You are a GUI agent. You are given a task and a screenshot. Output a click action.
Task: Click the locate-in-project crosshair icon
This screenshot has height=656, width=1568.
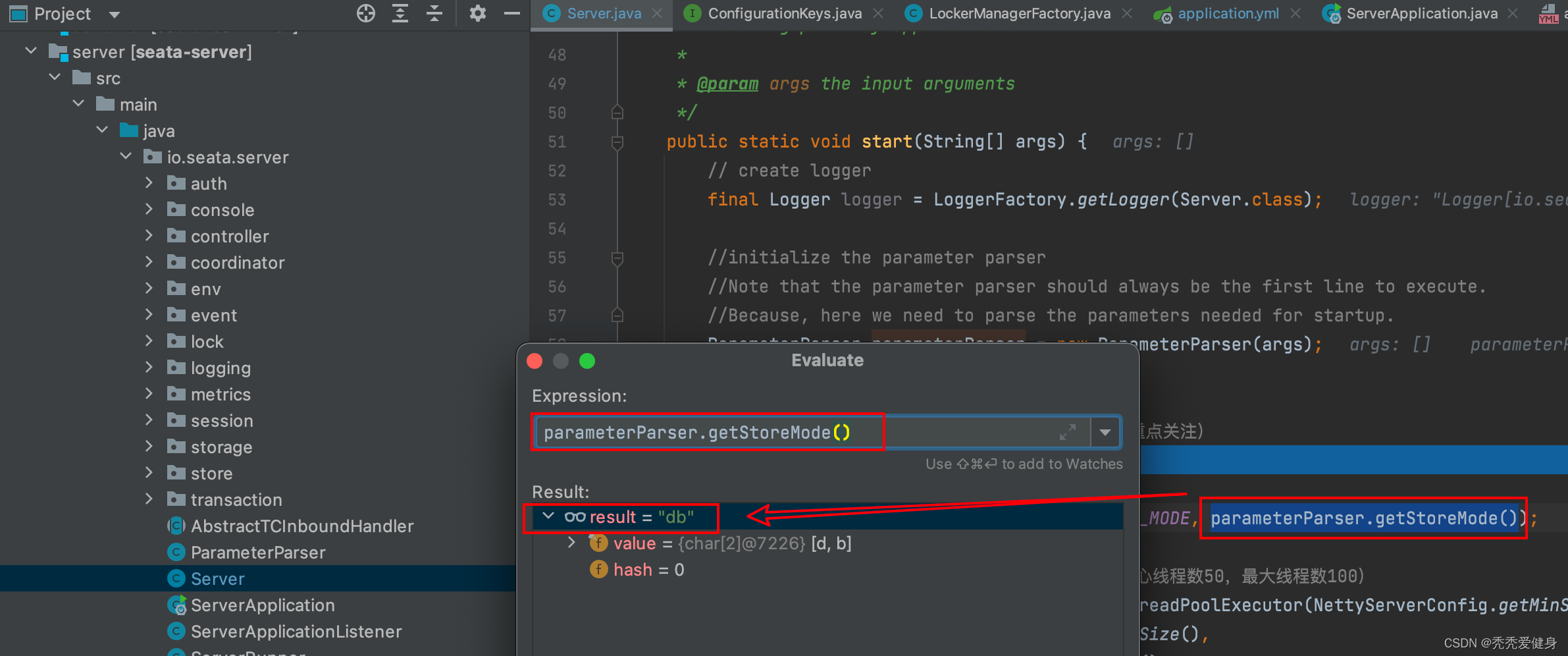[x=366, y=13]
